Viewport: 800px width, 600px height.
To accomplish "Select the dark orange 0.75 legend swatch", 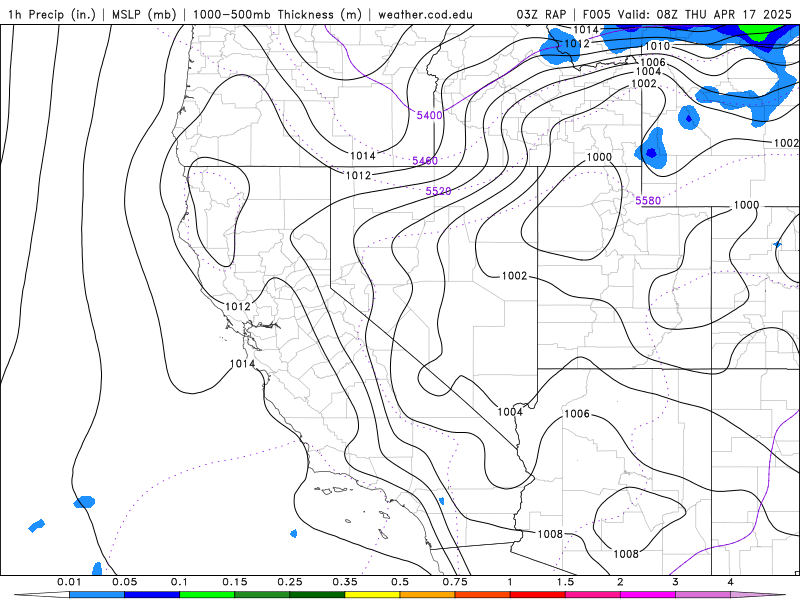I will 483,595.
